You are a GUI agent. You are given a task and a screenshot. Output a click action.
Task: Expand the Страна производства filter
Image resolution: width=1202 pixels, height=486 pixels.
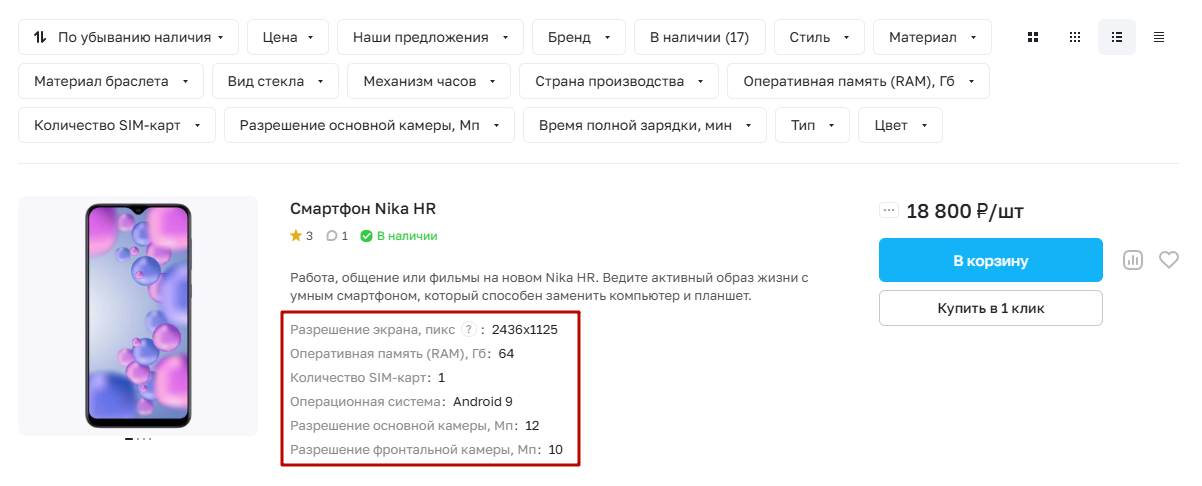(619, 81)
